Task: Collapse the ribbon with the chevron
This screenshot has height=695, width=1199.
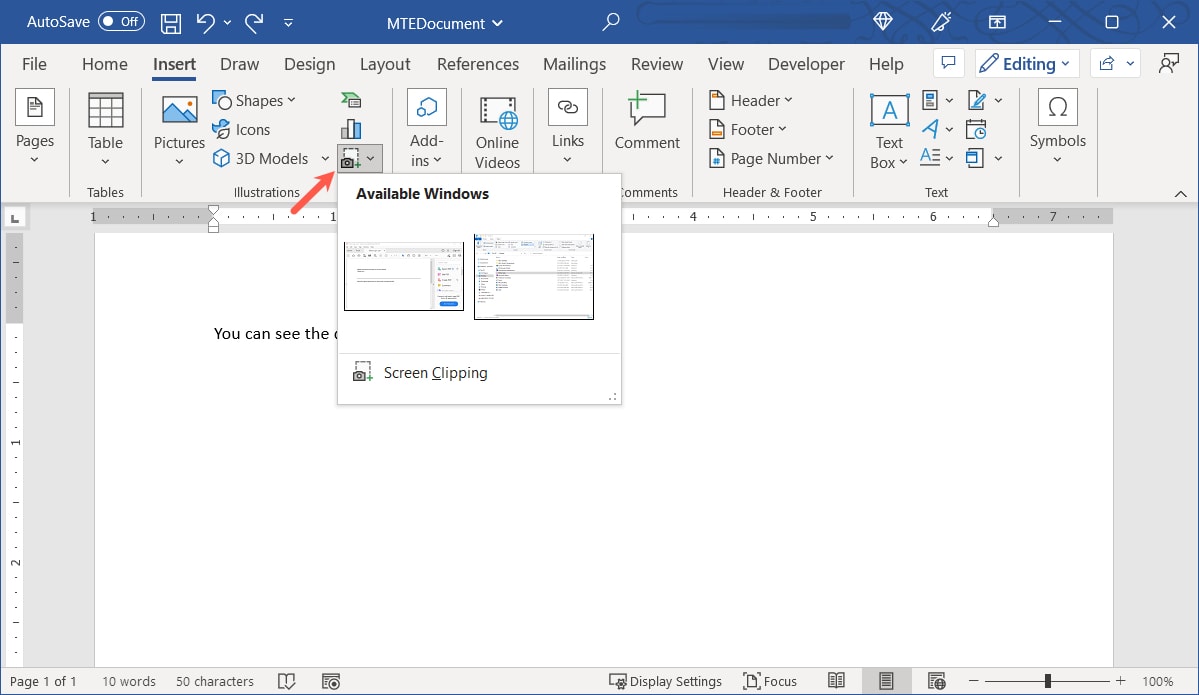Action: pos(1181,192)
